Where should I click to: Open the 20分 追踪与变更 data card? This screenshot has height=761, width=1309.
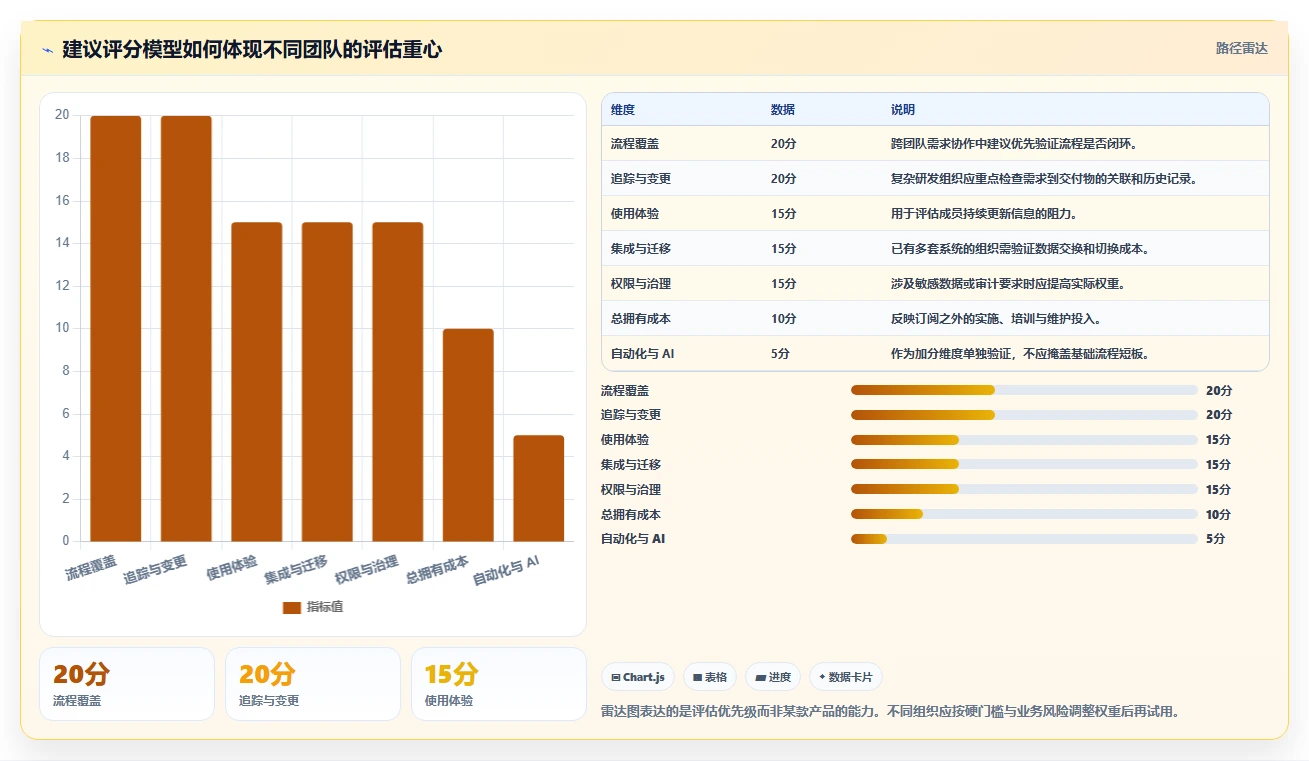point(313,684)
